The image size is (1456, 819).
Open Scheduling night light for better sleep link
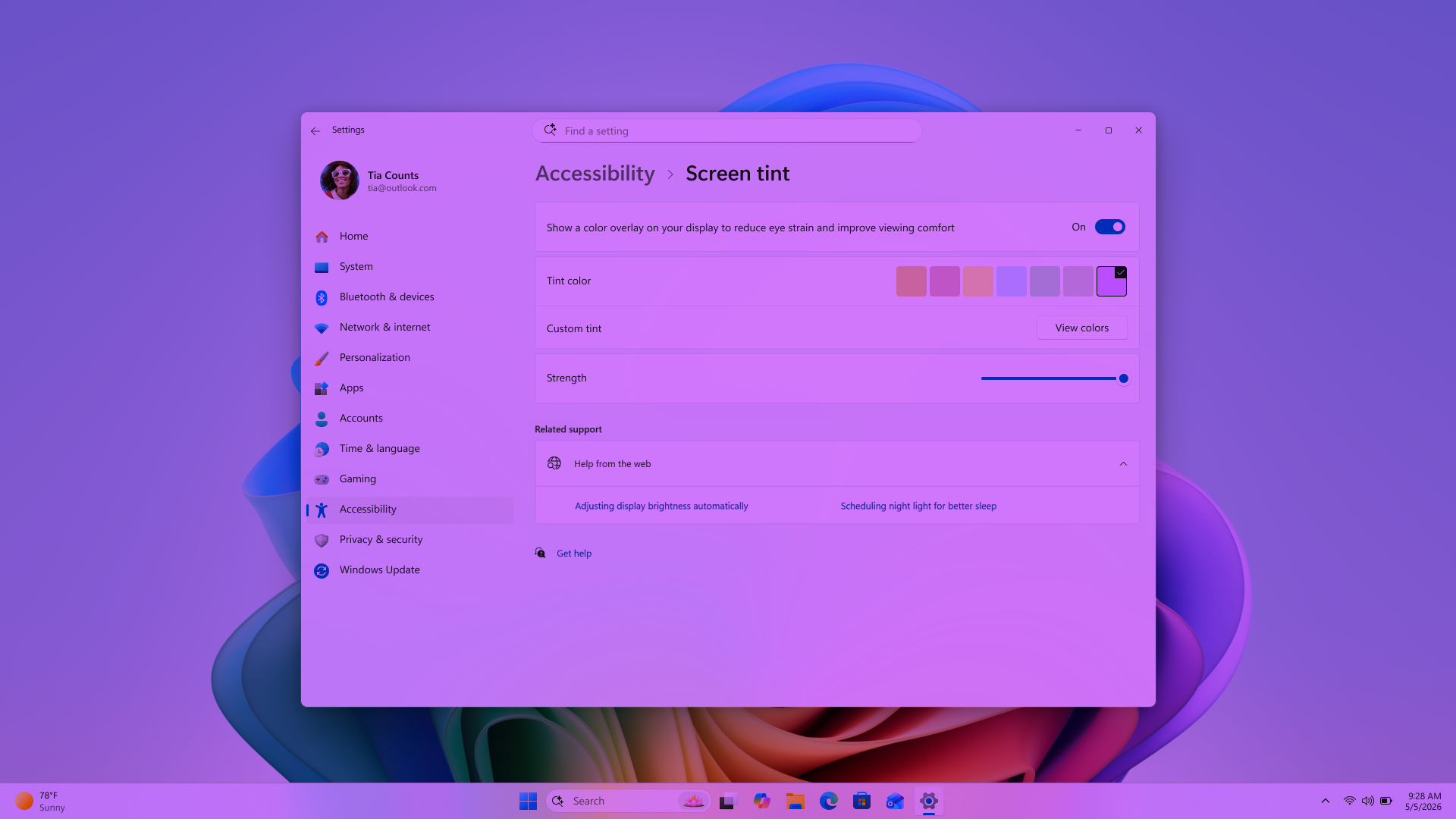coord(918,506)
